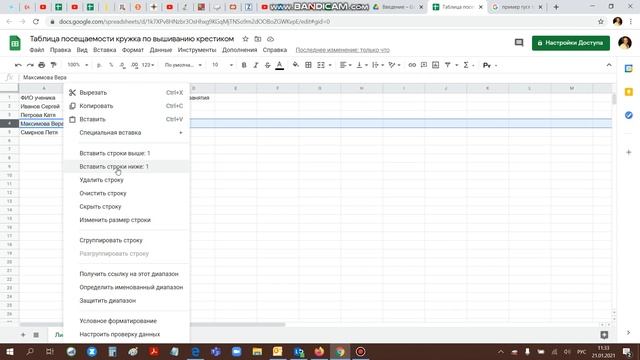Image resolution: width=640 pixels, height=360 pixels.
Task: Open cell borders tool
Action: click(308, 65)
